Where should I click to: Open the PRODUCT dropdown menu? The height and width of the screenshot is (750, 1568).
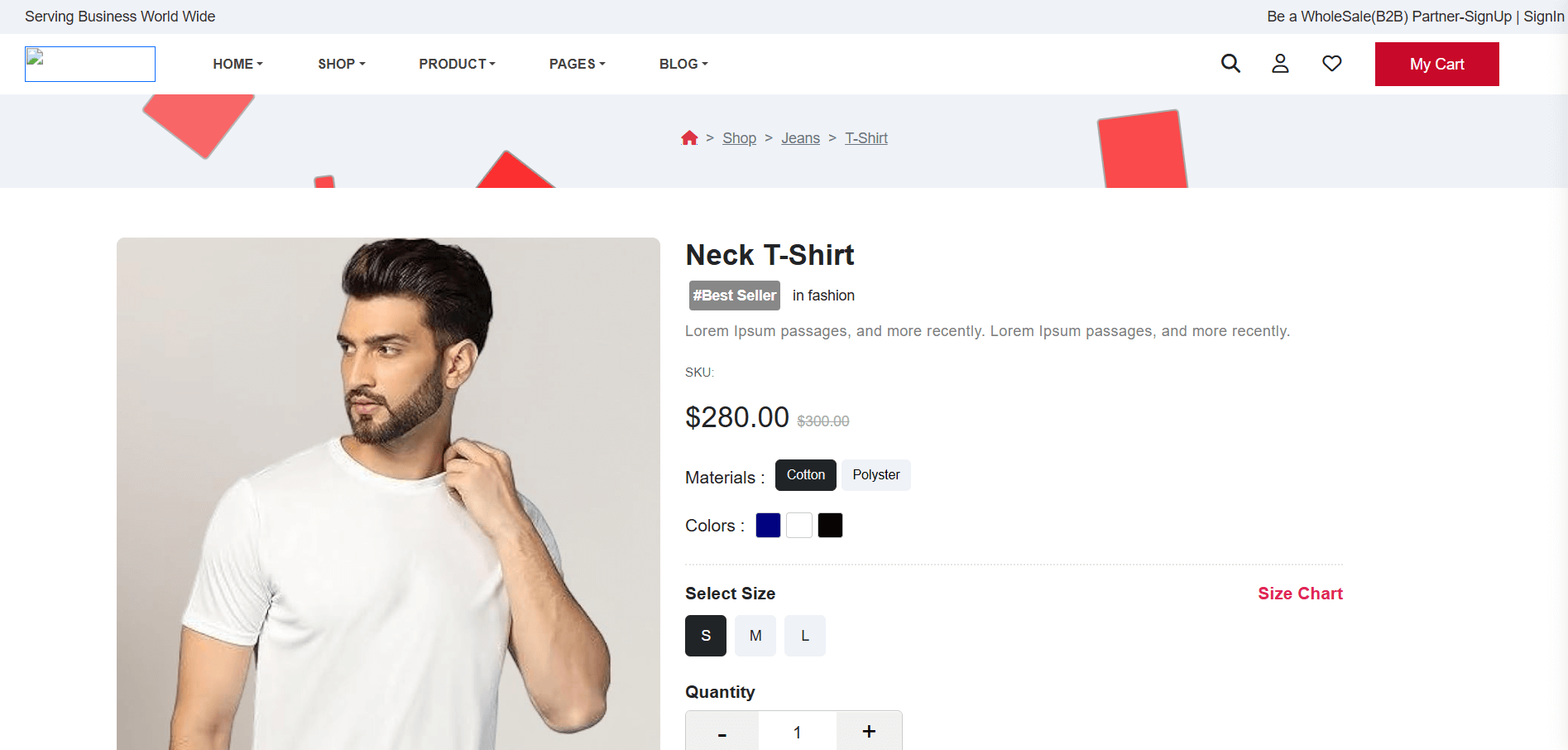coord(457,64)
